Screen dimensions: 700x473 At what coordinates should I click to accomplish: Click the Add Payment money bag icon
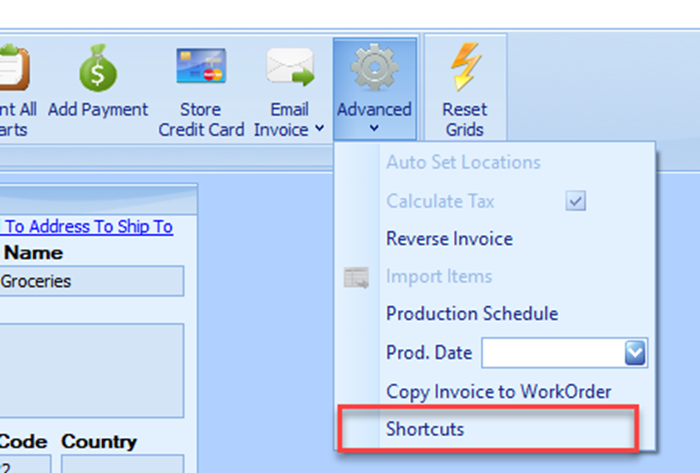98,70
